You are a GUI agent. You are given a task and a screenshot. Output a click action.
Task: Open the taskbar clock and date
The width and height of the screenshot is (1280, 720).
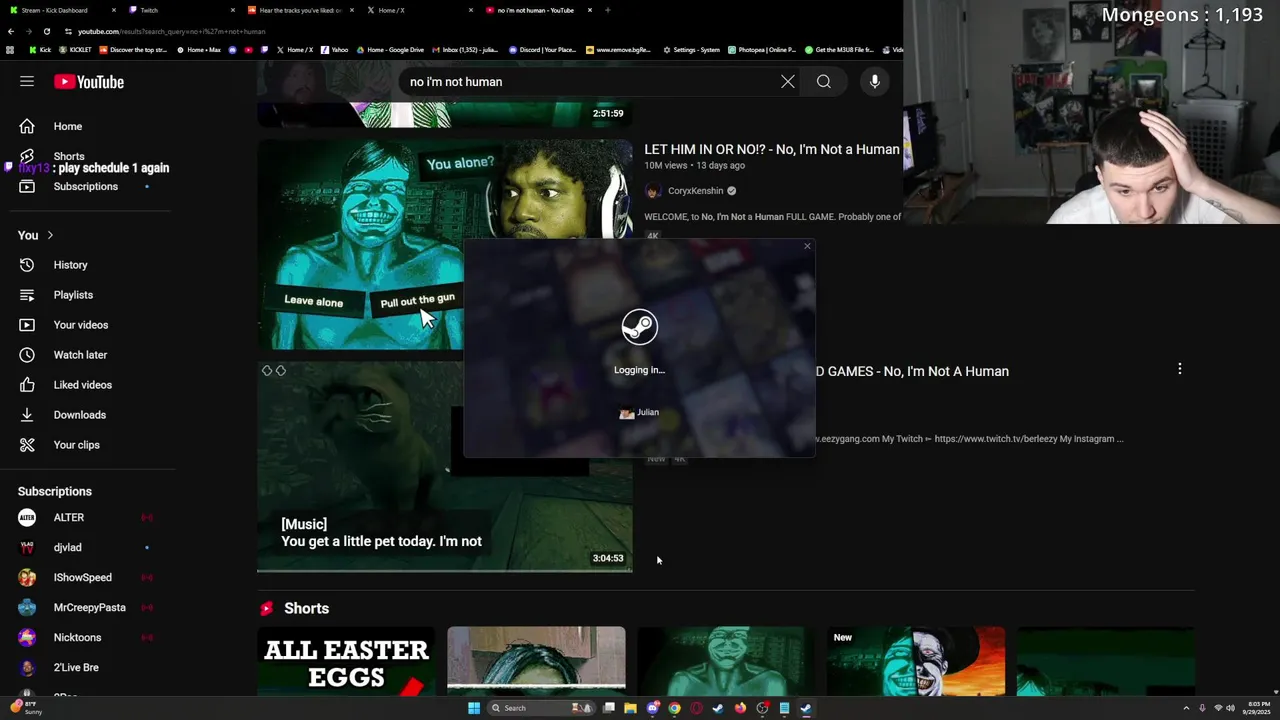[1258, 708]
